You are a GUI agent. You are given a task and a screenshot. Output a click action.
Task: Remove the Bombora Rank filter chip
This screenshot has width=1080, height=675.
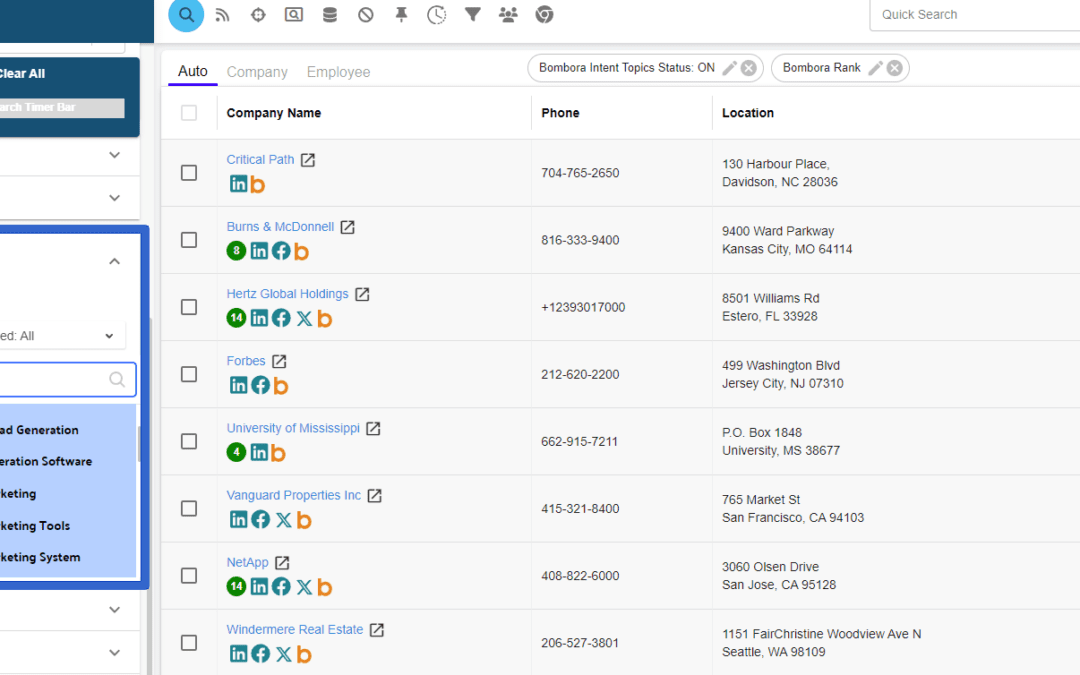pyautogui.click(x=895, y=68)
